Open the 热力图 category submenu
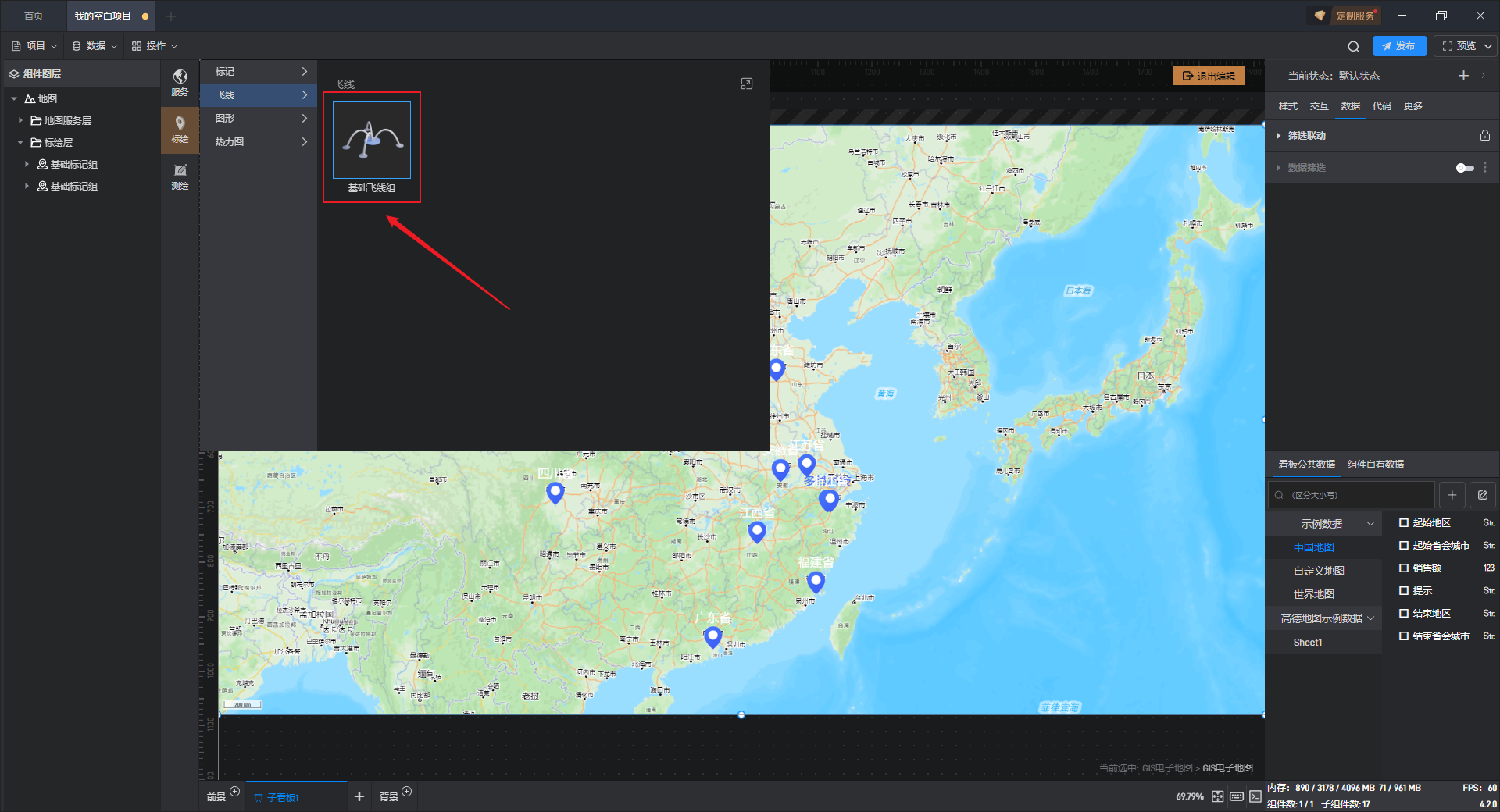The width and height of the screenshot is (1500, 812). click(259, 142)
